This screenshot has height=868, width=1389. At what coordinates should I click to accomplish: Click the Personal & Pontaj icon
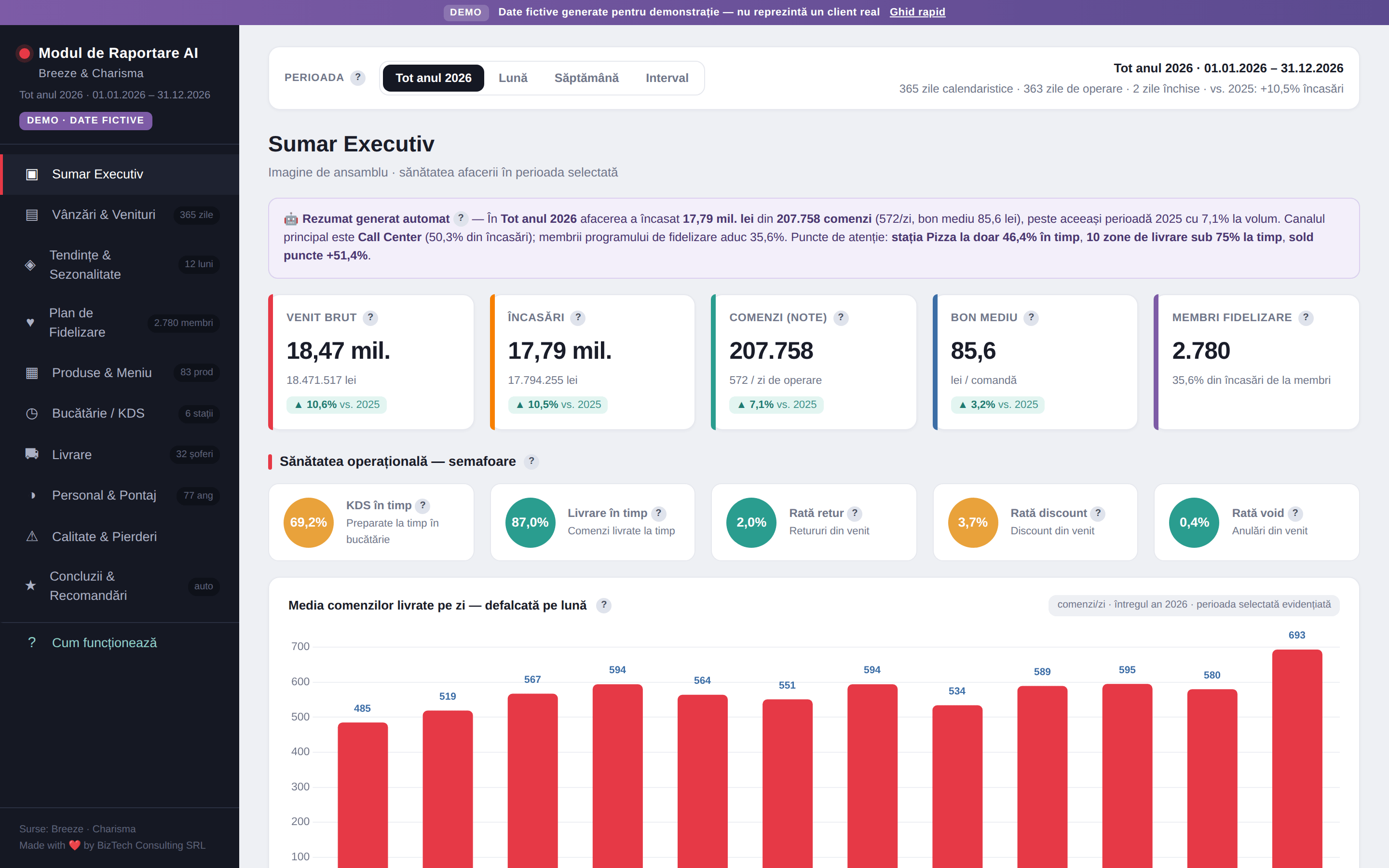click(33, 495)
